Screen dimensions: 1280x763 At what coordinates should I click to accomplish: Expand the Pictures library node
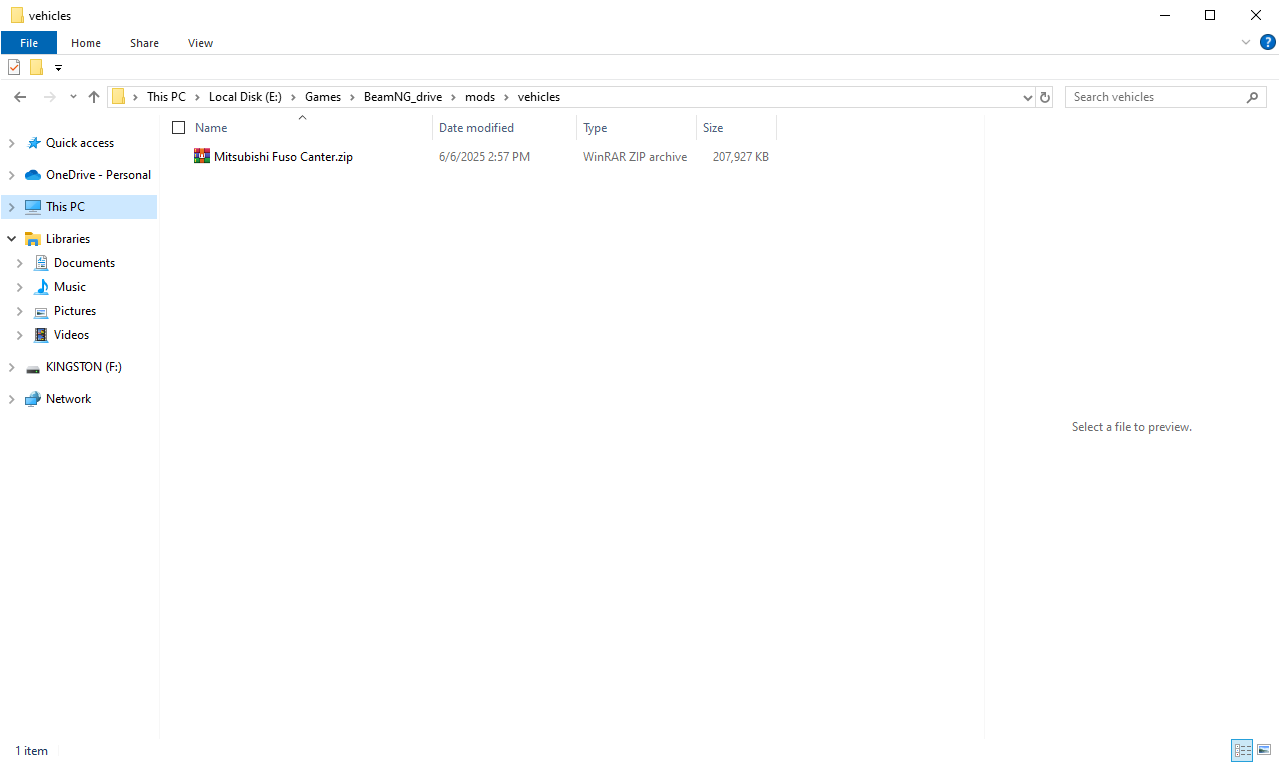click(x=20, y=311)
